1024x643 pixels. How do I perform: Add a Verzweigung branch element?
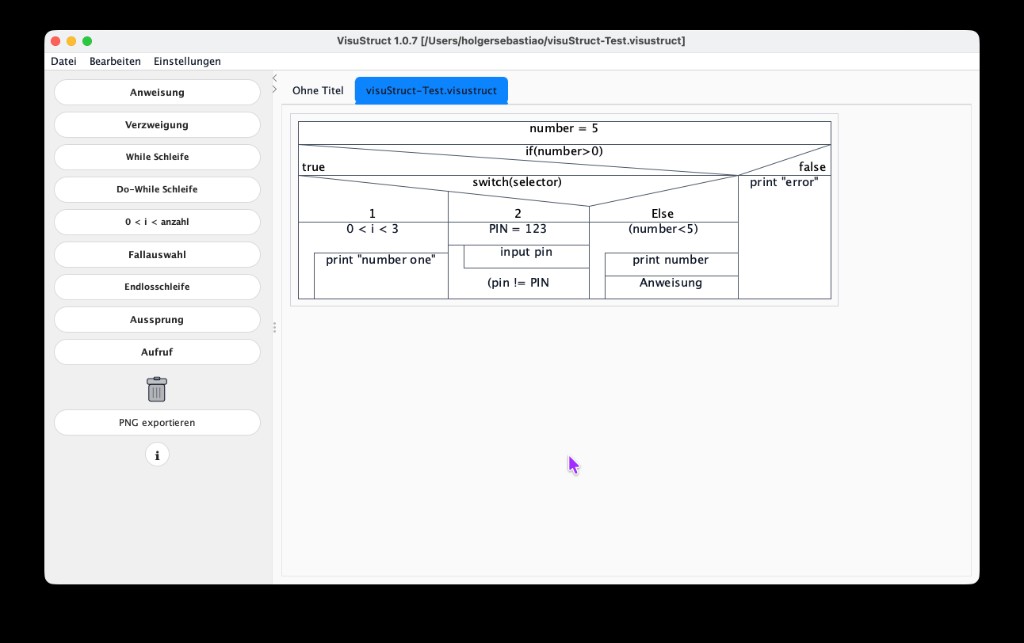157,124
